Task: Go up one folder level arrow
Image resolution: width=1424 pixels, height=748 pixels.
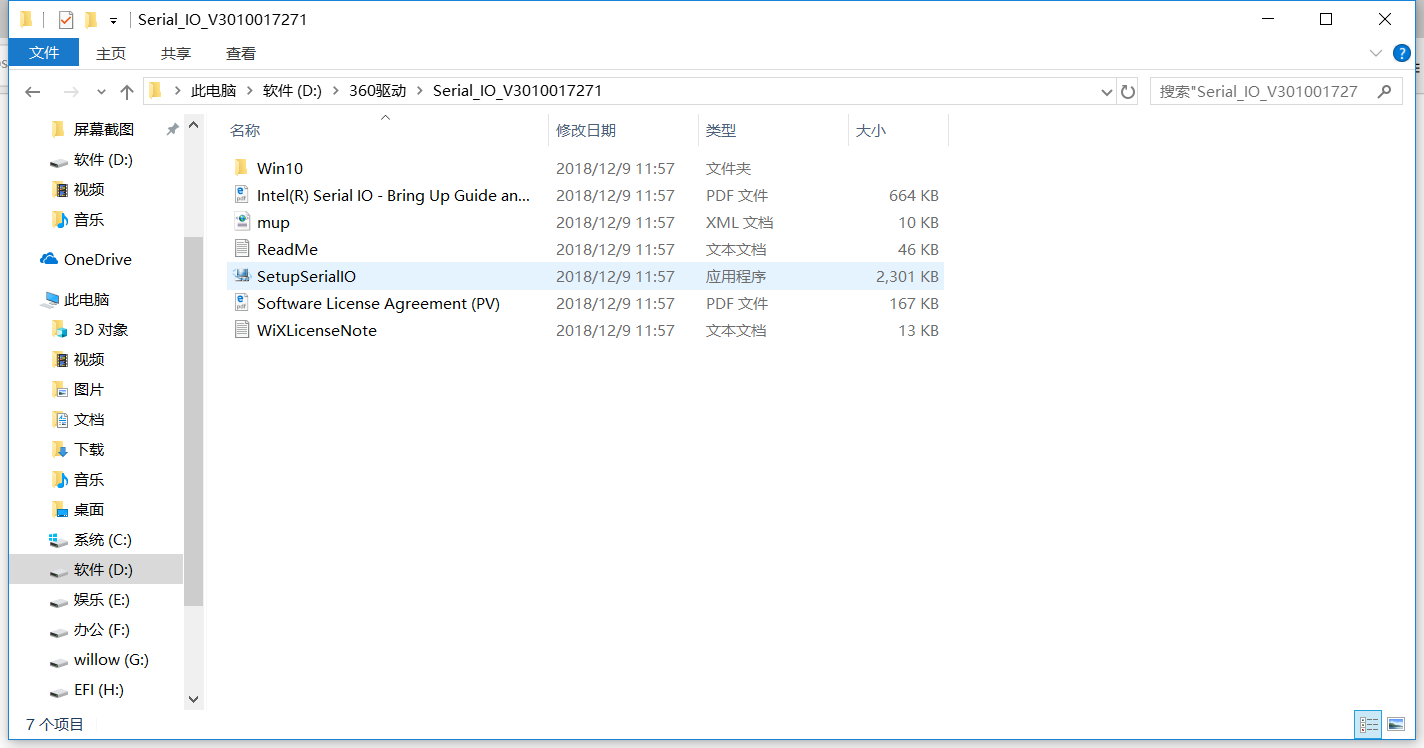Action: [127, 91]
